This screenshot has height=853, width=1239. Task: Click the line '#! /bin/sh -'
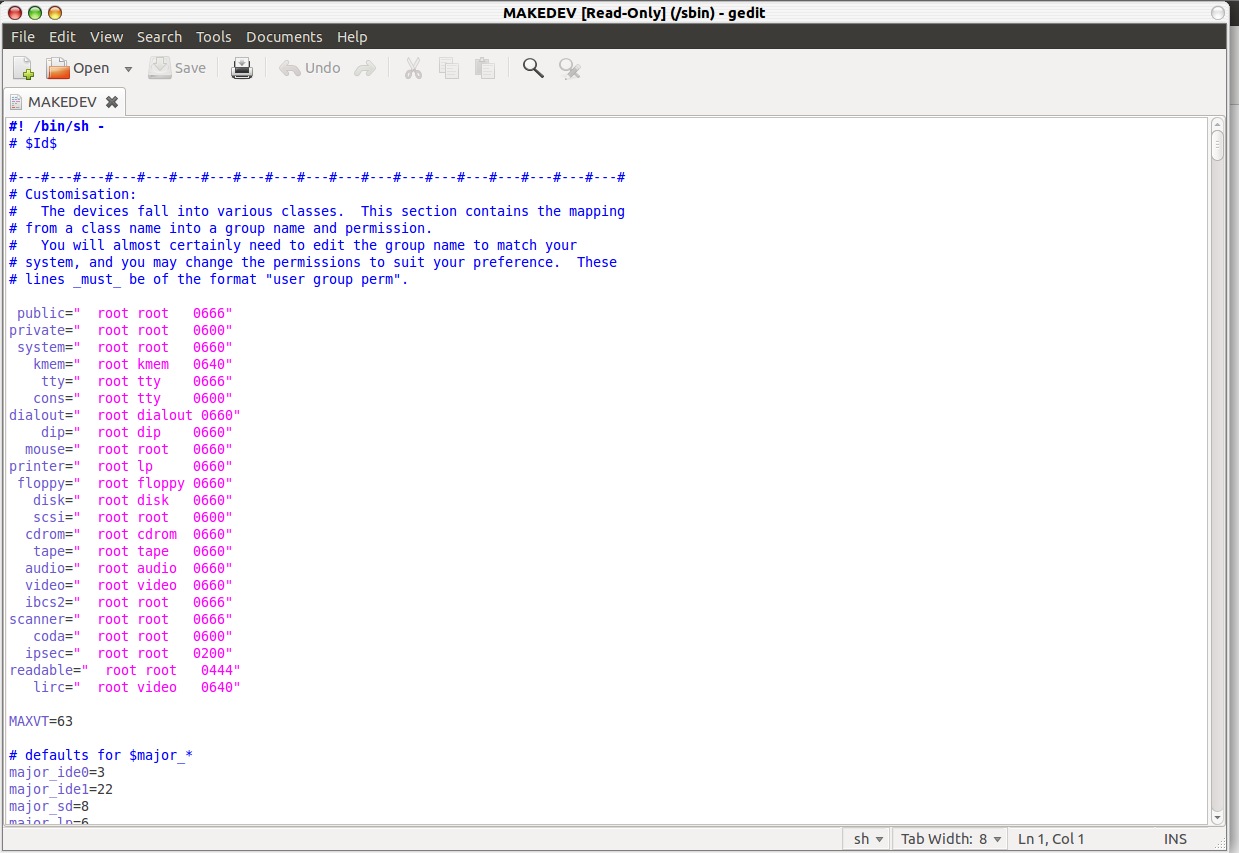(57, 126)
